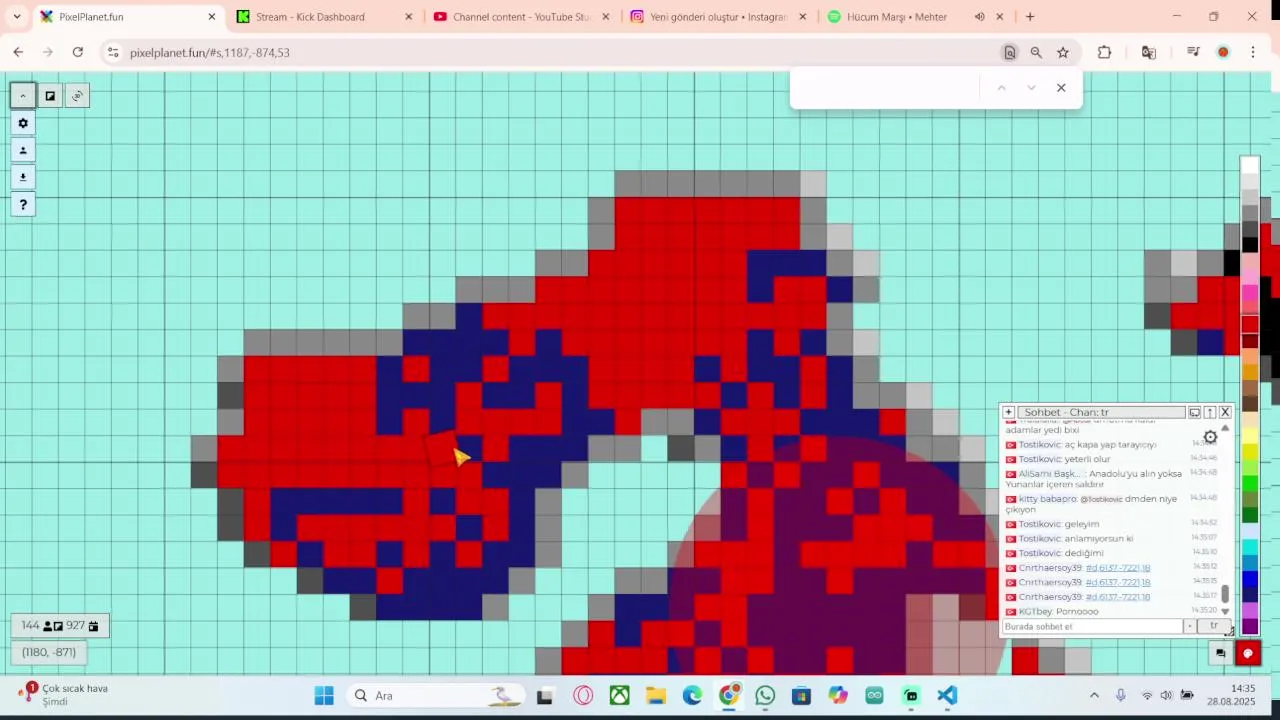Click the online users counter box
The image size is (1280, 720).
click(60, 626)
